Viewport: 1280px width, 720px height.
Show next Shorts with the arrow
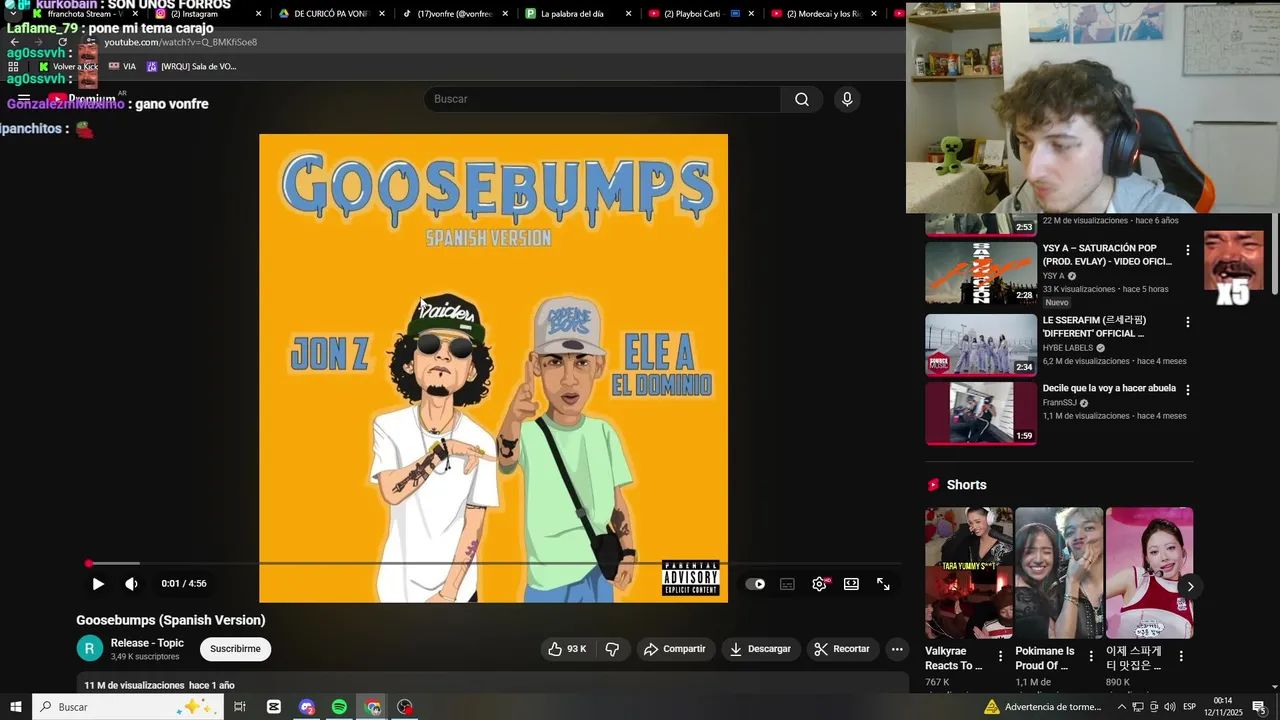click(1190, 587)
